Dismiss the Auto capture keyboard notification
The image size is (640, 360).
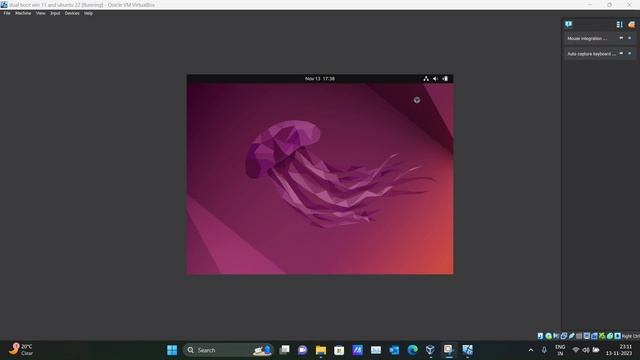(630, 53)
